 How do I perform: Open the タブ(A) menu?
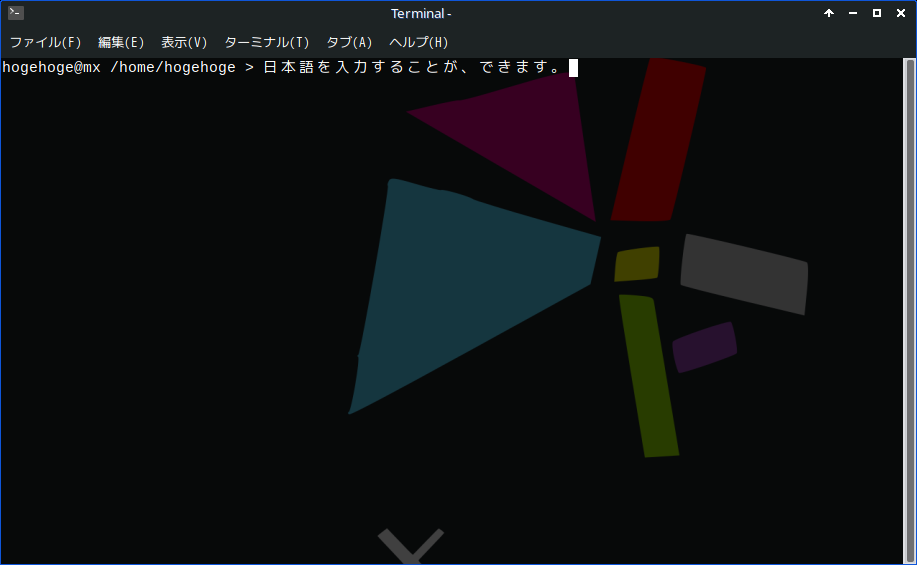[349, 42]
